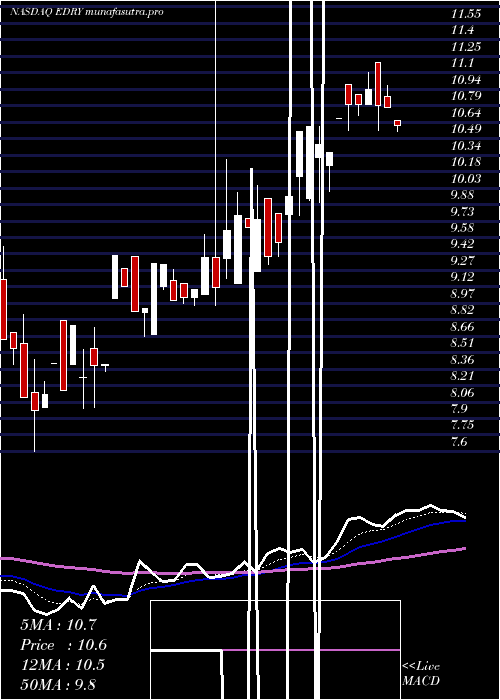Click the 10.34 price axis label

465,146
